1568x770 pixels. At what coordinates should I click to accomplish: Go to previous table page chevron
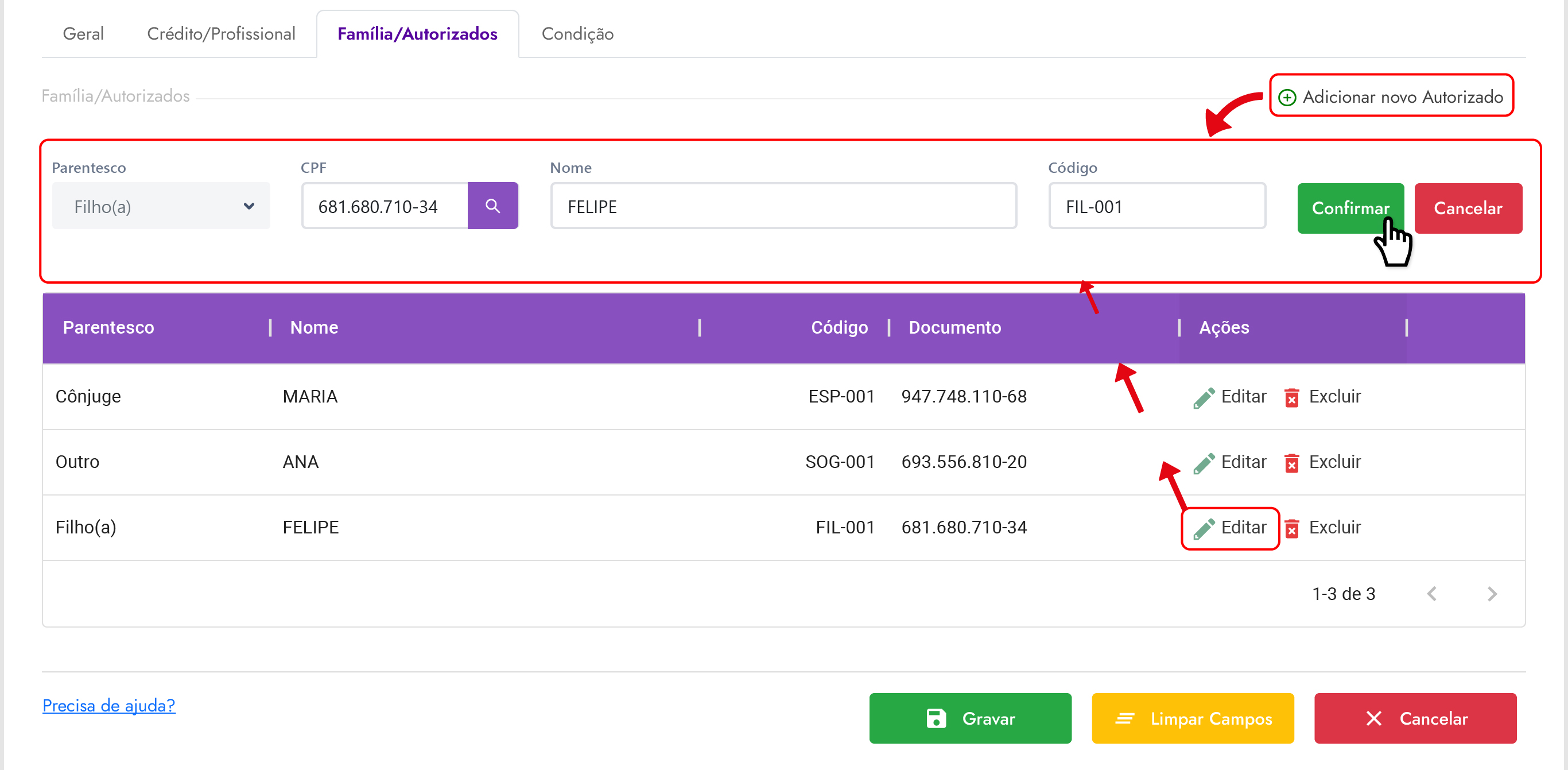pos(1432,594)
